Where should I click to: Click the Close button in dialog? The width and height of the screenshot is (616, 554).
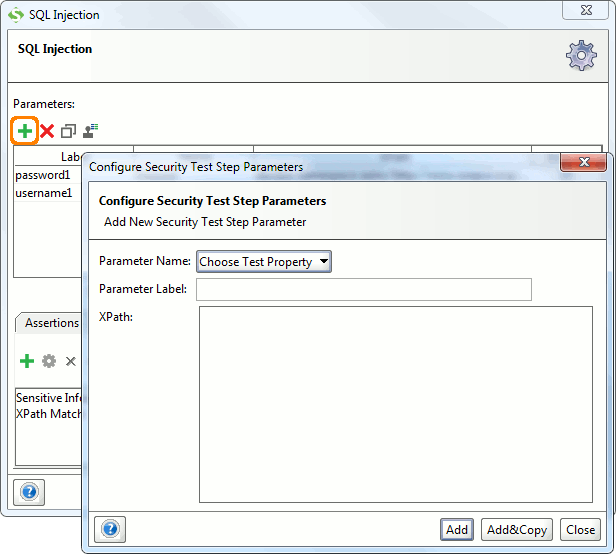pos(580,530)
